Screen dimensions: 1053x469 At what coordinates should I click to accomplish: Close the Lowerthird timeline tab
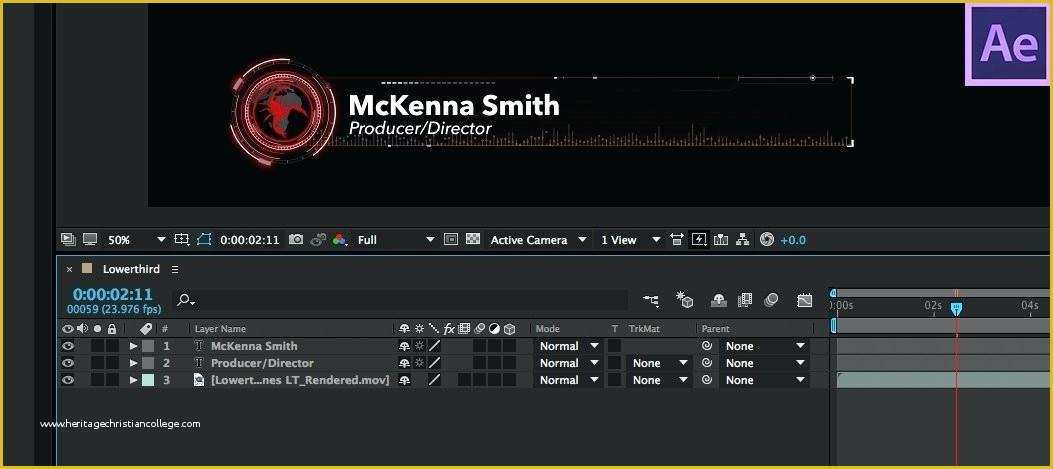pyautogui.click(x=69, y=269)
